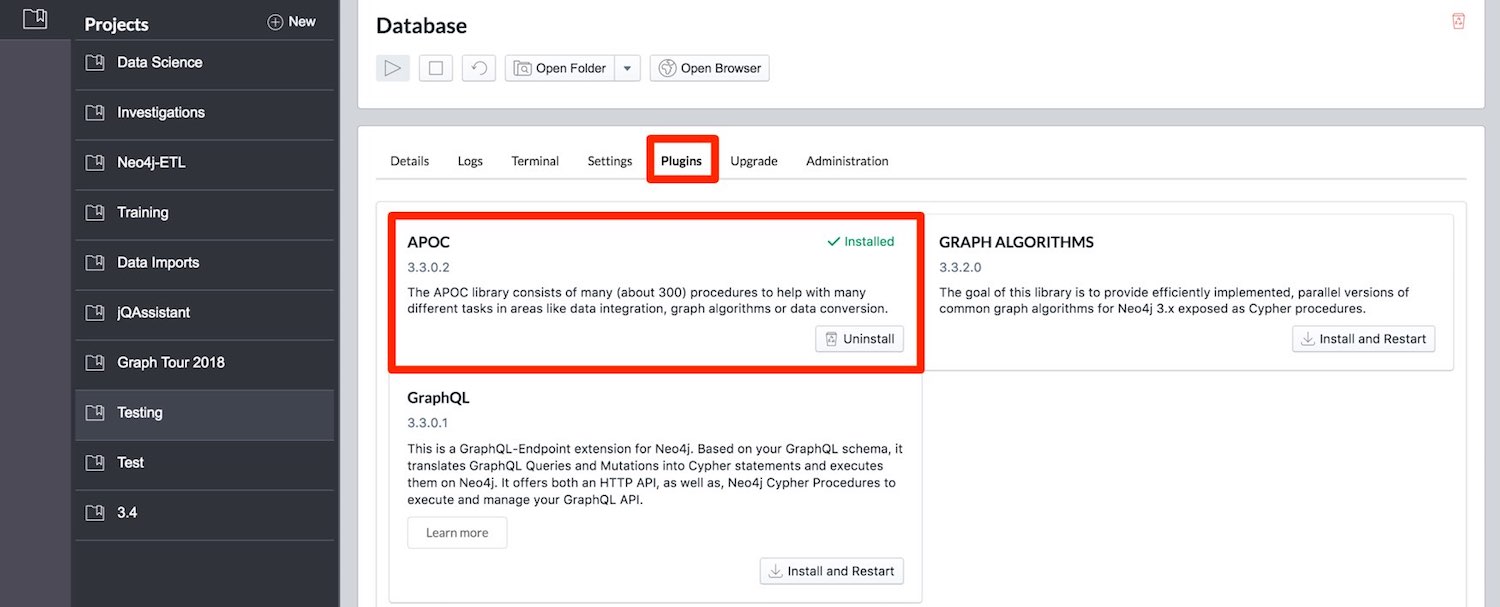This screenshot has height=607, width=1500.
Task: Click the Data Imports project folder icon
Action: (x=95, y=263)
